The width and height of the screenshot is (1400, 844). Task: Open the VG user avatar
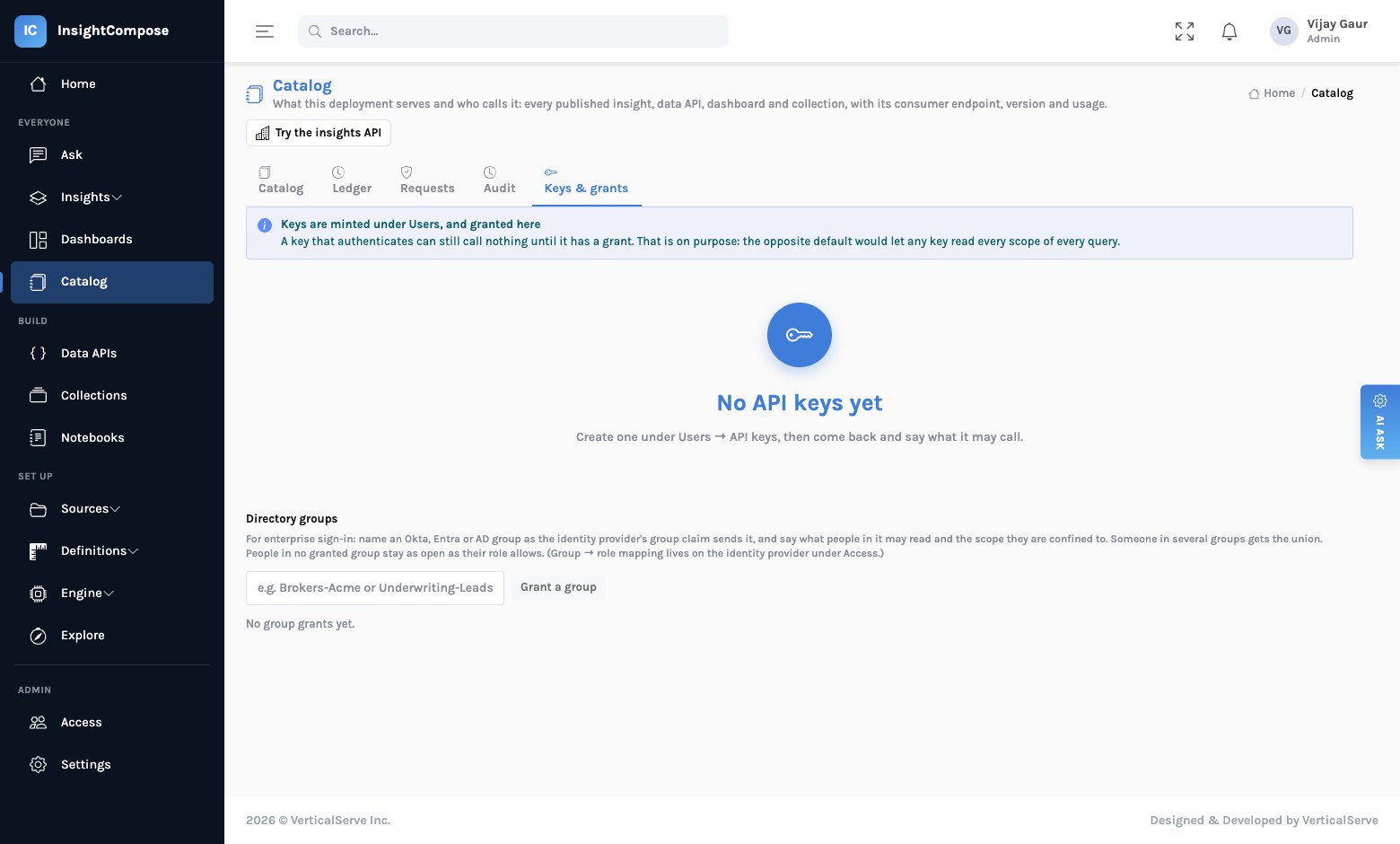[x=1284, y=31]
